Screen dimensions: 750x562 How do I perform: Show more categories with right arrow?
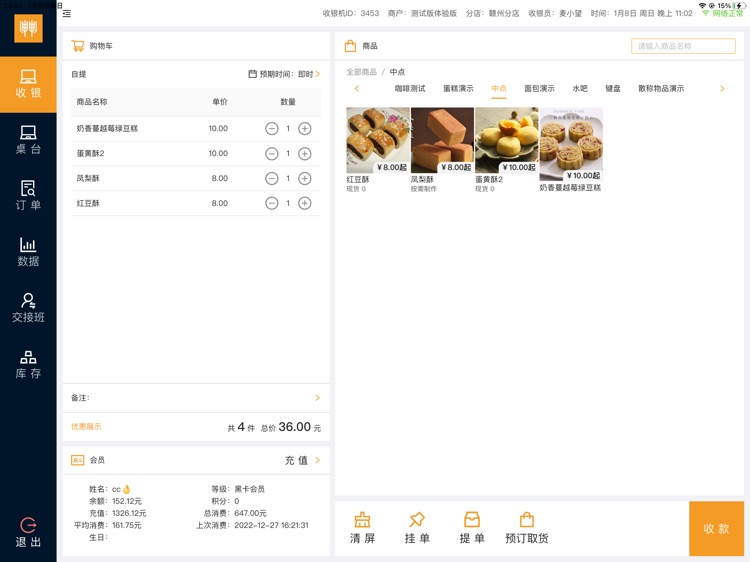(x=722, y=88)
